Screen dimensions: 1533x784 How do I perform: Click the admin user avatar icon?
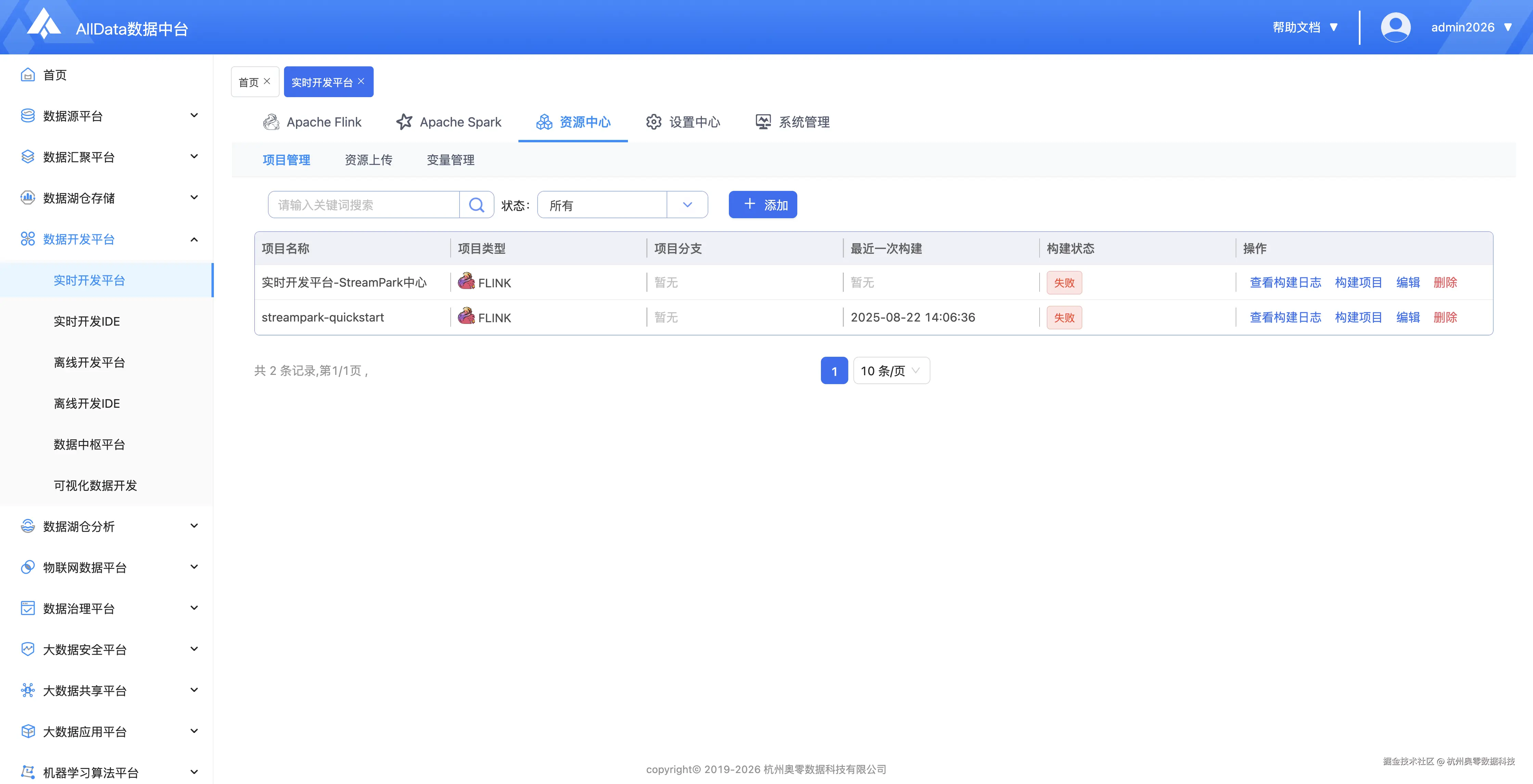tap(1395, 27)
